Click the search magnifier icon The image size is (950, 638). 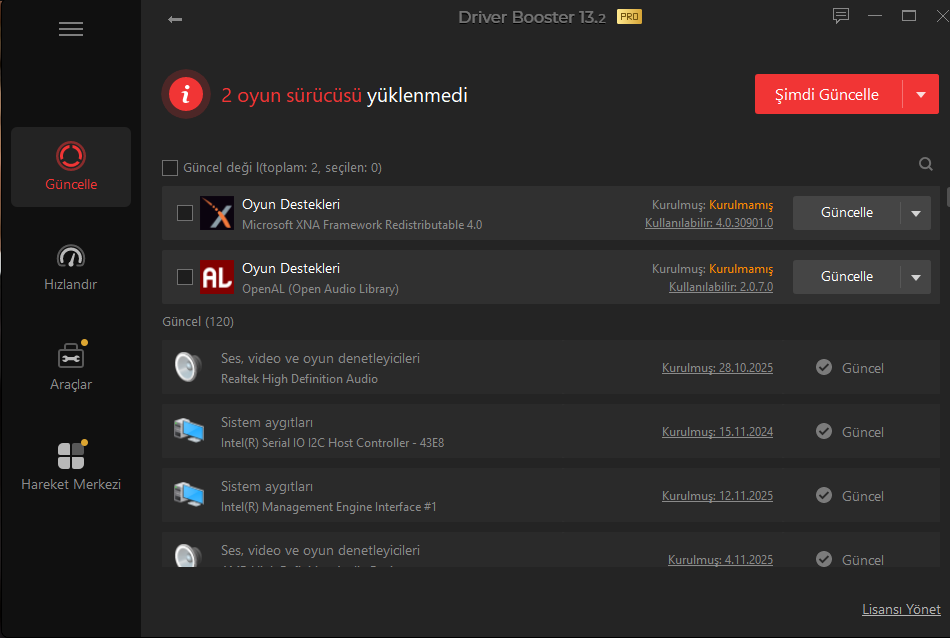tap(925, 164)
